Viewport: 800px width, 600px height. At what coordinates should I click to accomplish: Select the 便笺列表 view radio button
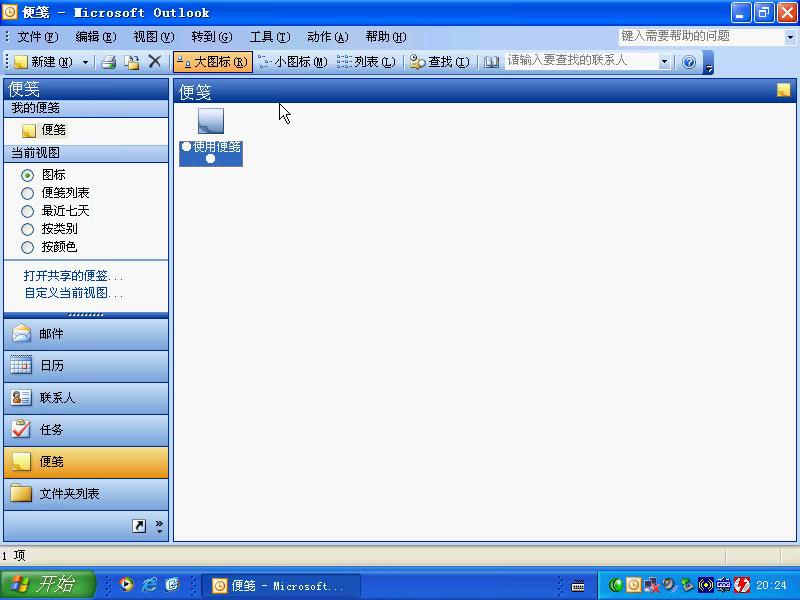pyautogui.click(x=28, y=193)
